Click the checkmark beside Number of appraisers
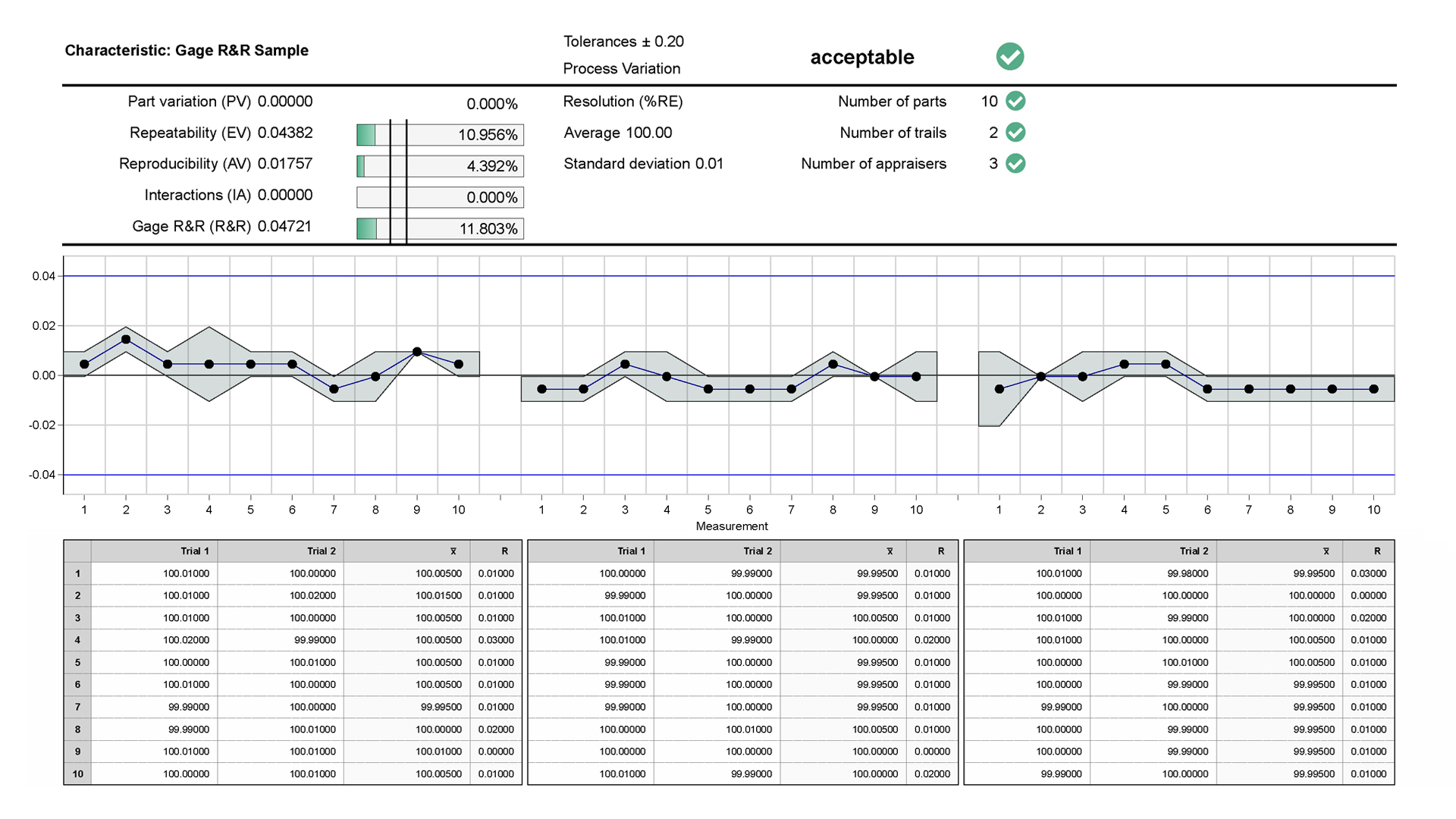The height and width of the screenshot is (819, 1456). 1015,164
